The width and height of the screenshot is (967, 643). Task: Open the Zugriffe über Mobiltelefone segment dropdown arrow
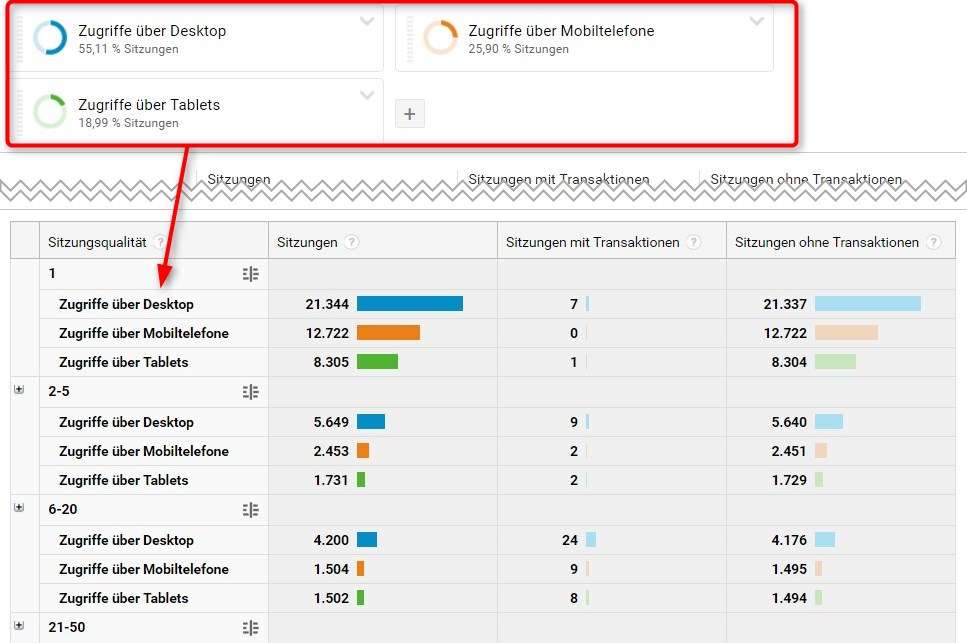[x=757, y=21]
